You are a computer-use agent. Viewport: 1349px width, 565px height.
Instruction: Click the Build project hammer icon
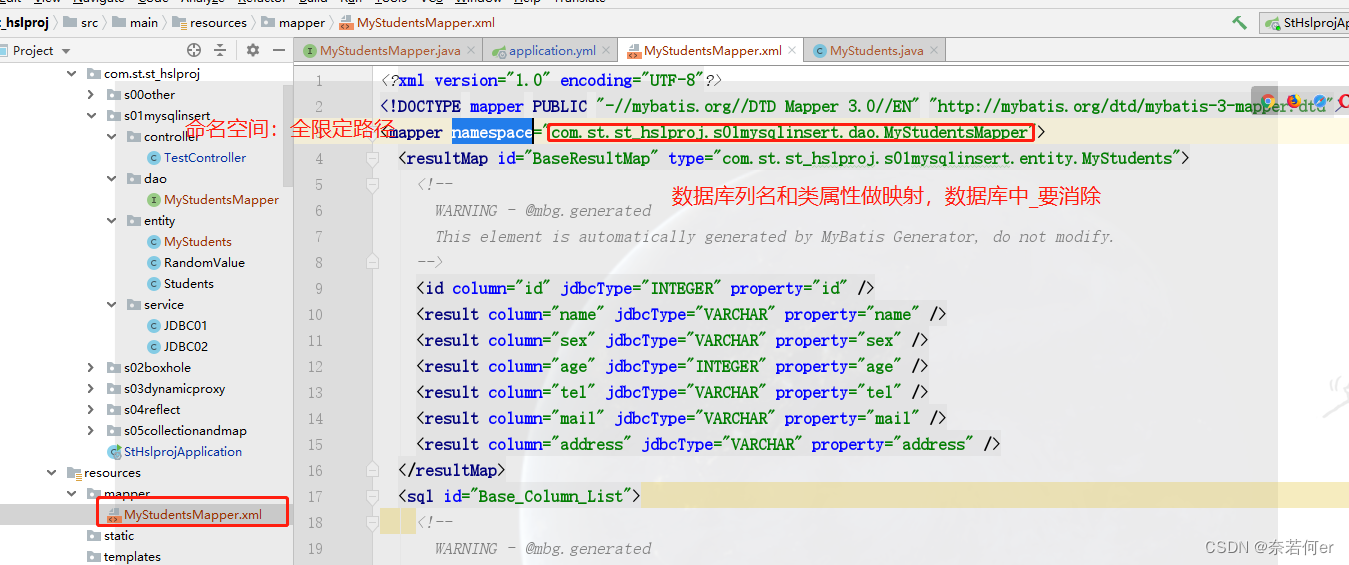[x=1239, y=22]
